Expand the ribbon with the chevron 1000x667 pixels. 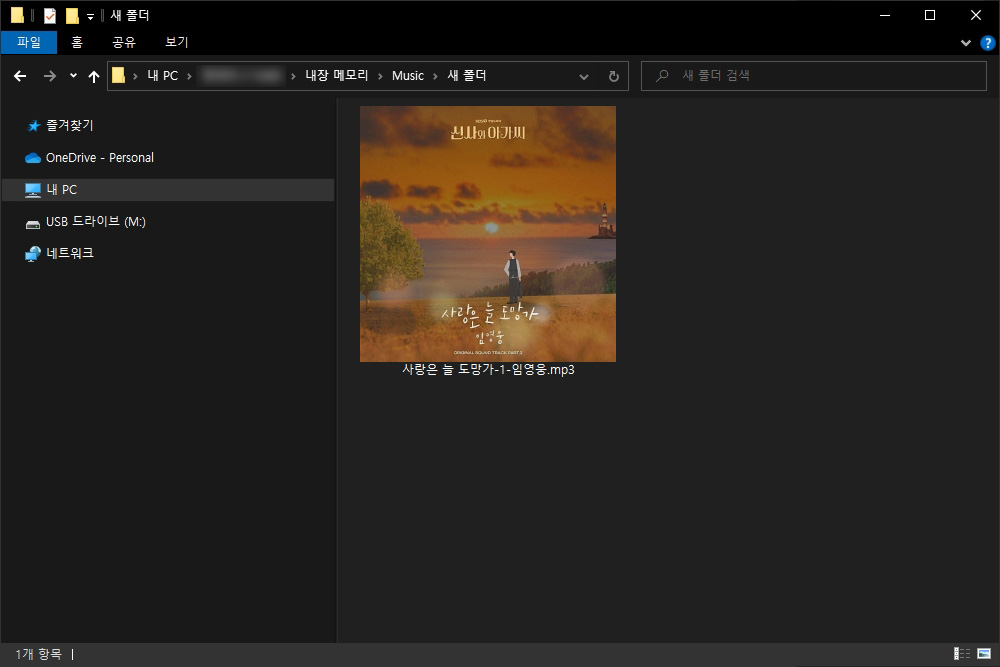(x=966, y=43)
